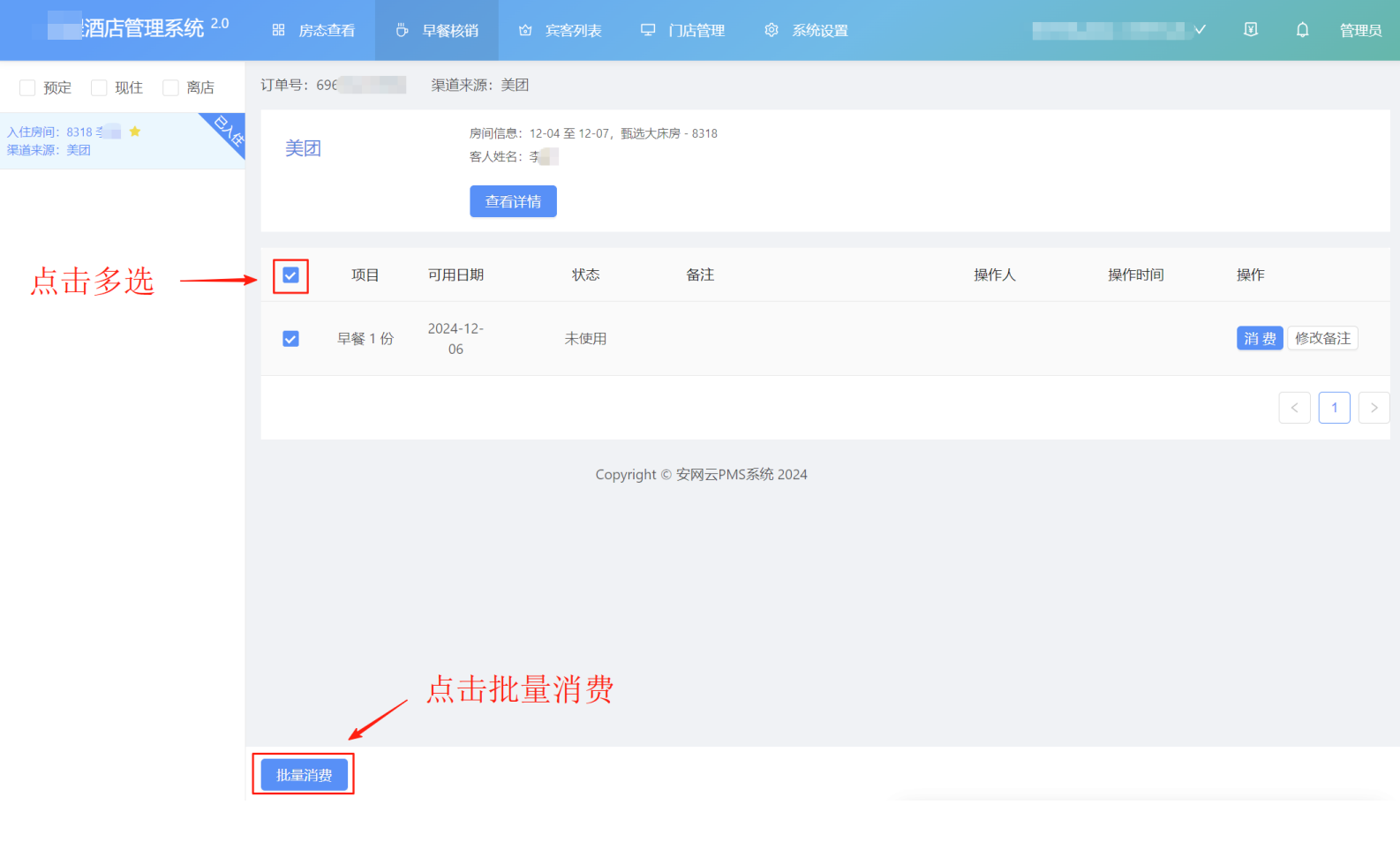Click the 项目 column header
This screenshot has width=1400, height=842.
click(x=365, y=274)
